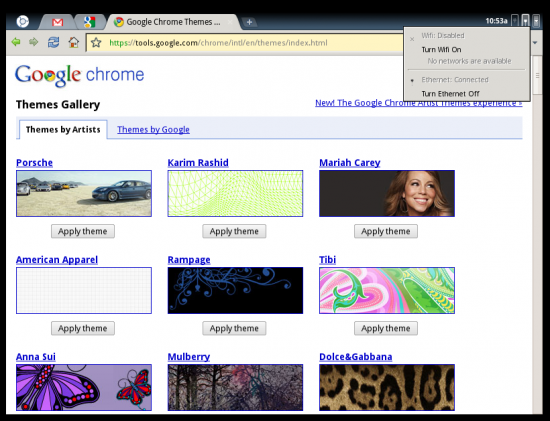Open the Karim Rashid theme link
The image size is (550, 421).
[x=198, y=163]
